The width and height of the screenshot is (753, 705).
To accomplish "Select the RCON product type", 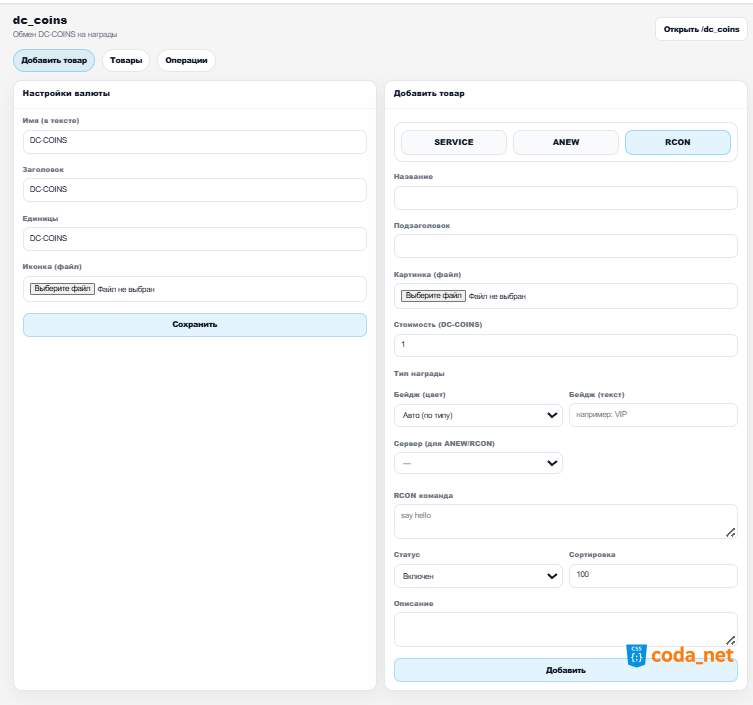I will pos(678,142).
